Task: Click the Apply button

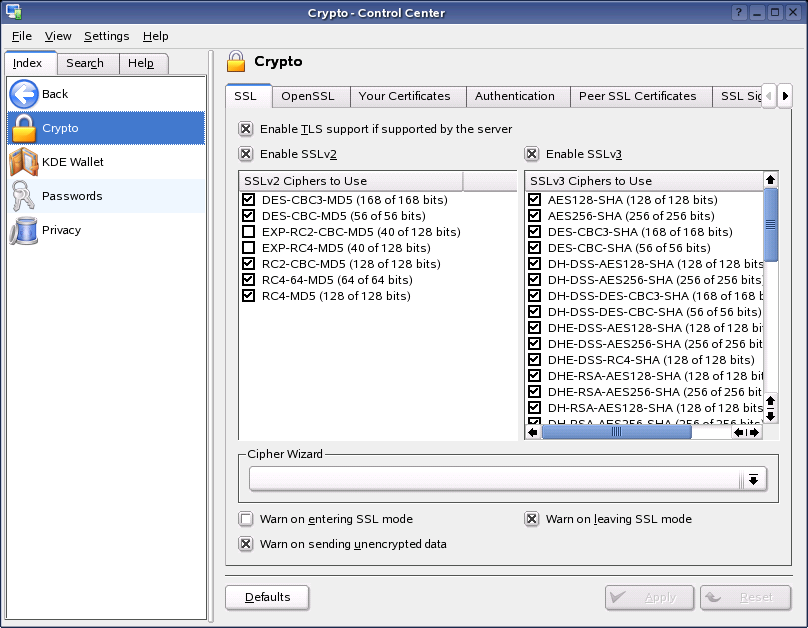Action: [649, 597]
